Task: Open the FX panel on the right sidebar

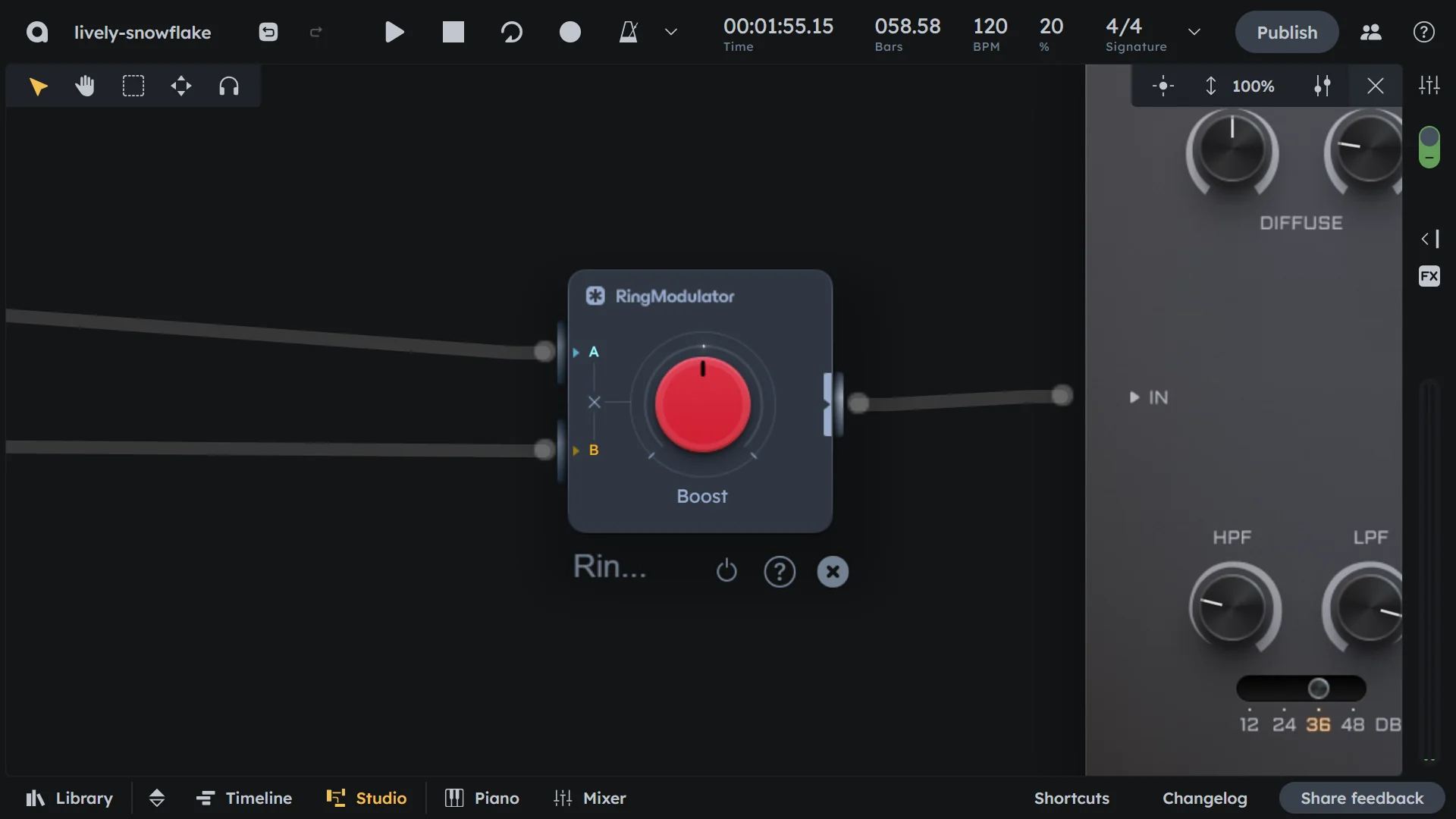Action: [1429, 276]
